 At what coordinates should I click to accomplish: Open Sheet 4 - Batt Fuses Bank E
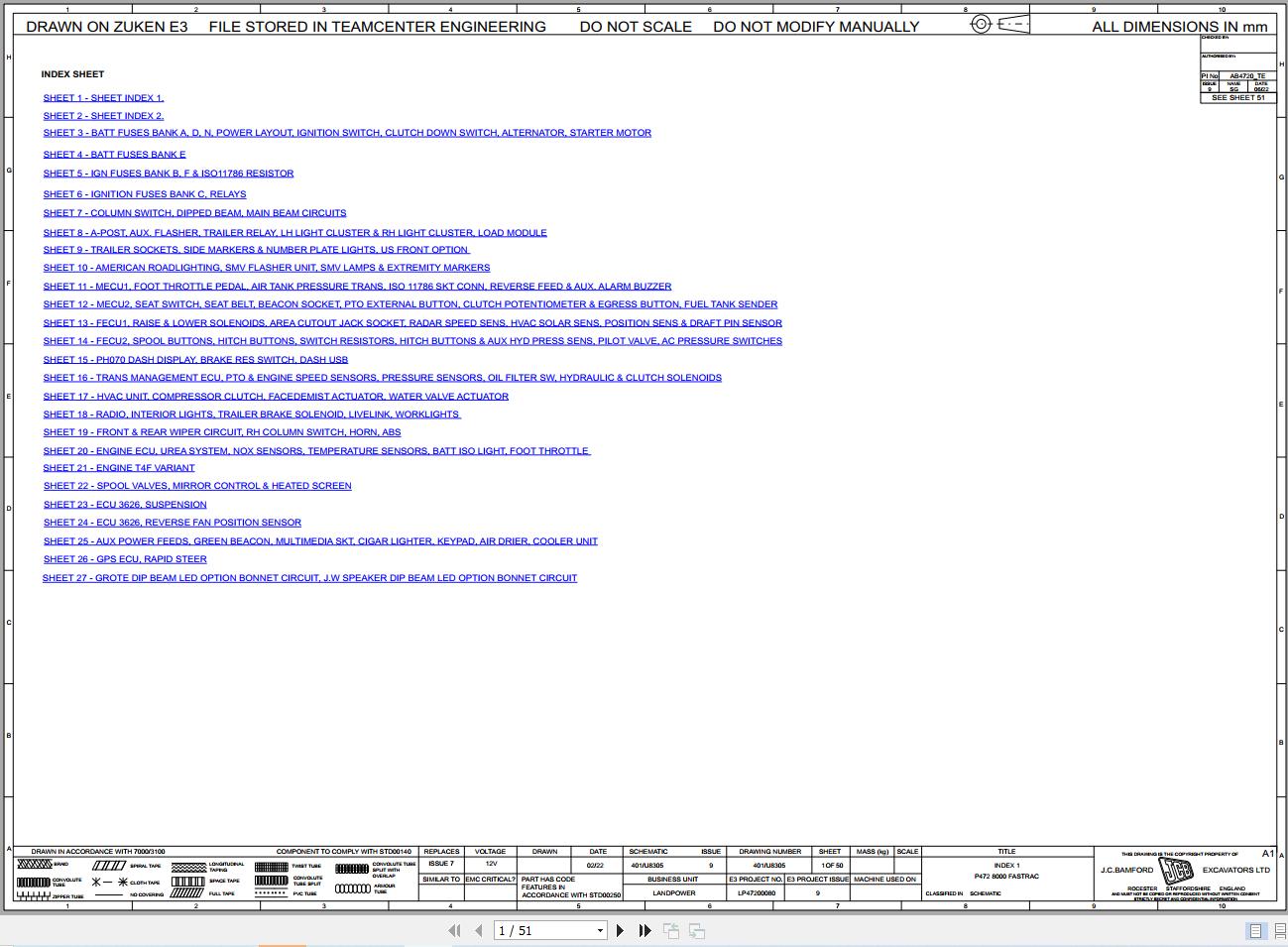(114, 155)
